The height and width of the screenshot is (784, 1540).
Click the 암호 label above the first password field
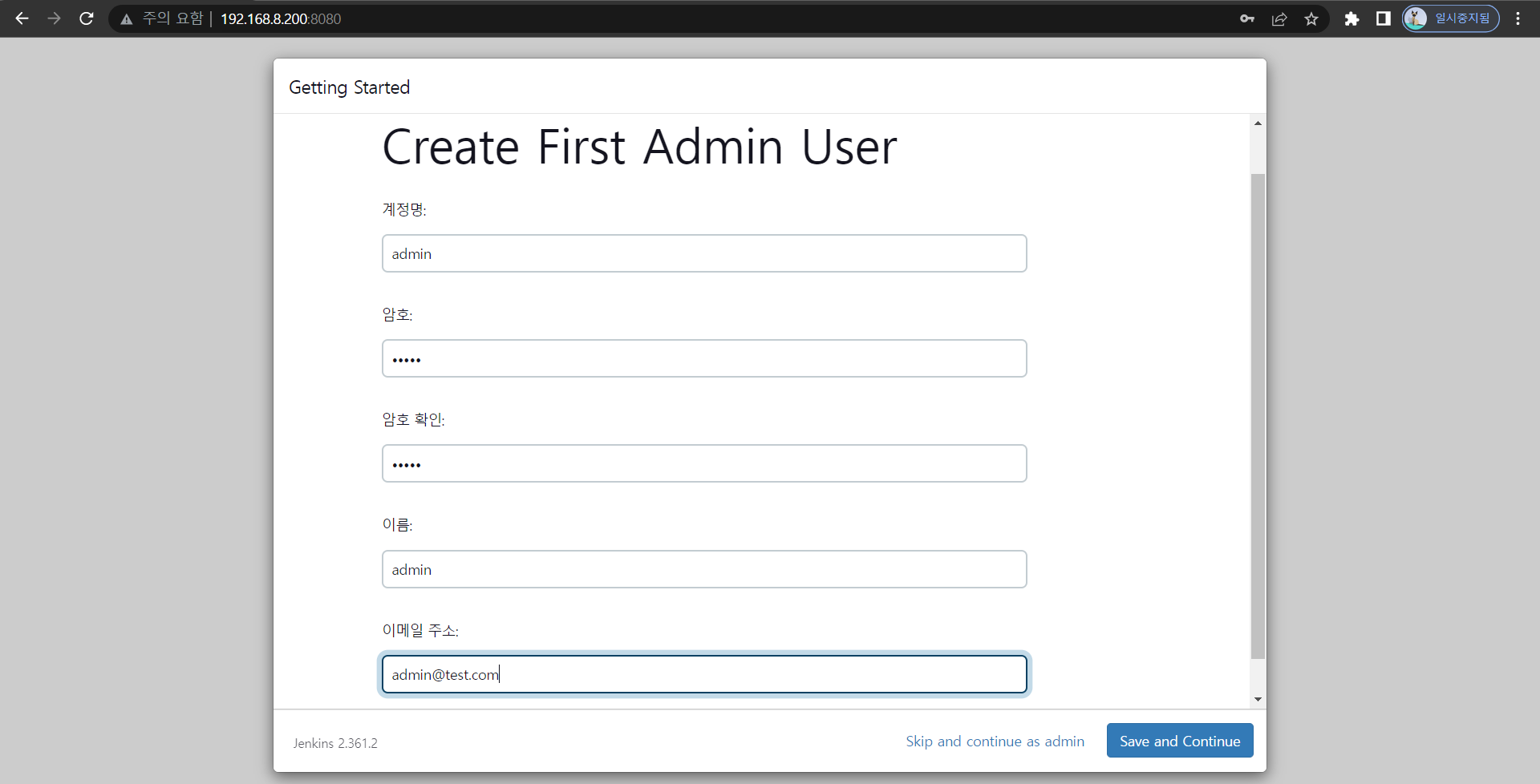point(397,314)
